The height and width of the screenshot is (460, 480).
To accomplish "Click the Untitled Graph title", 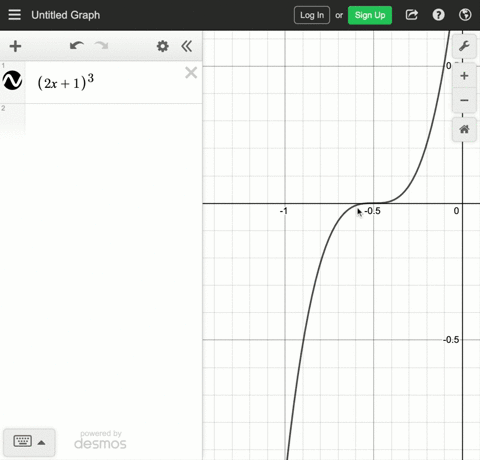I will click(66, 15).
